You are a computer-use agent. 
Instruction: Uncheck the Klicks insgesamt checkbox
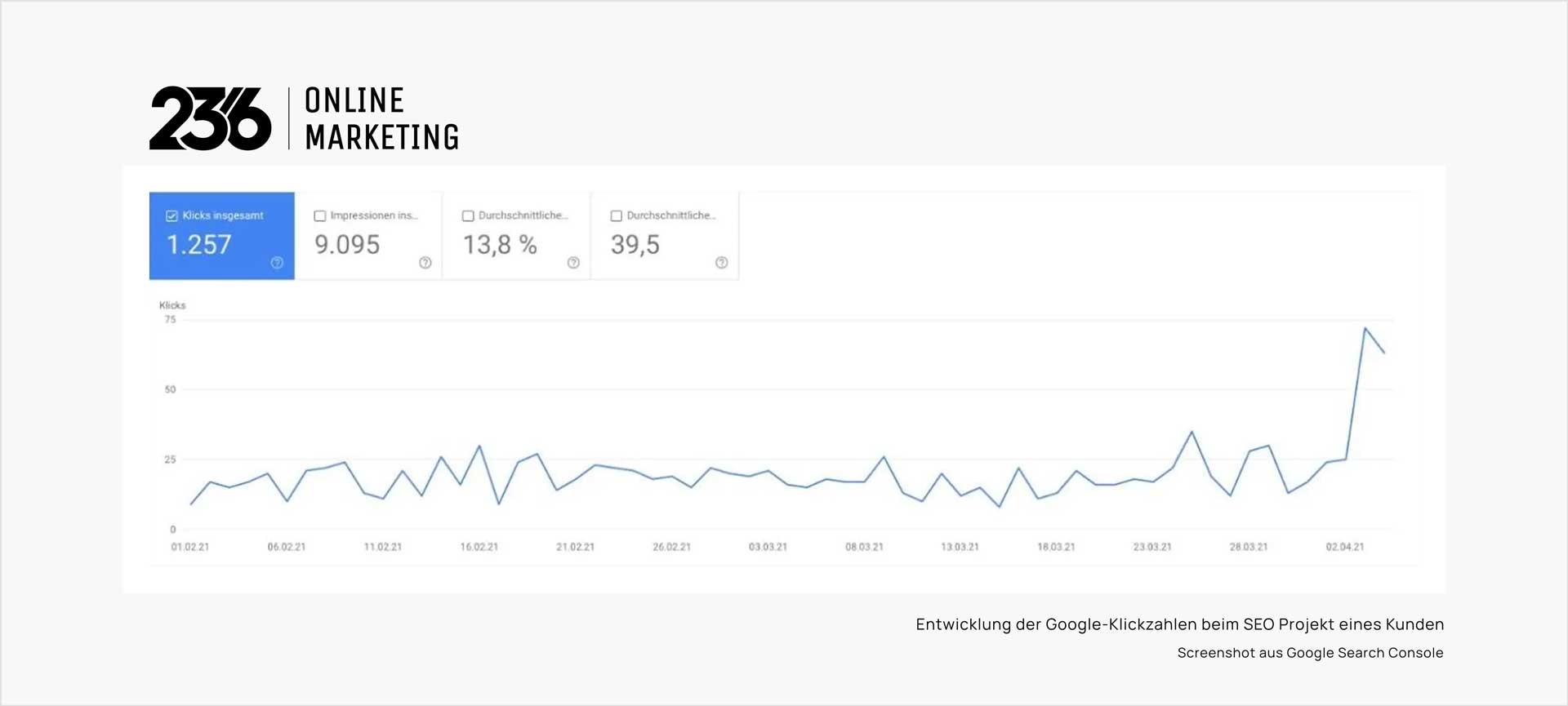(171, 215)
